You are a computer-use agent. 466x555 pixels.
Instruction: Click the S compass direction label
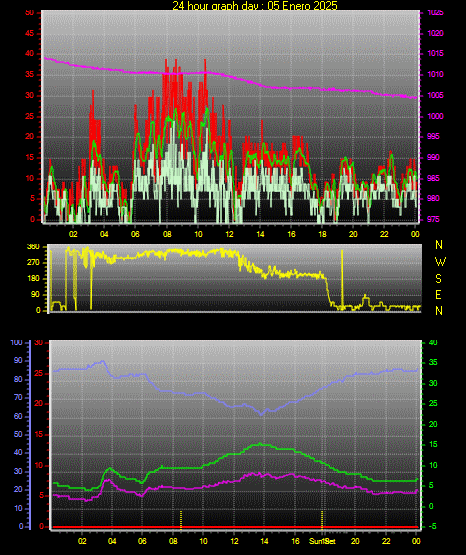(x=438, y=279)
